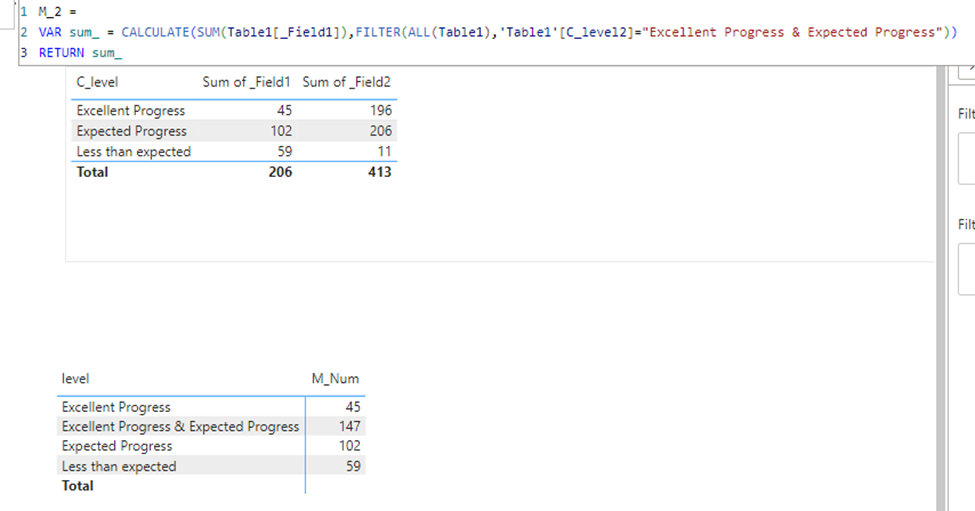975x511 pixels.
Task: Select Excellent Progress row in upper table
Action: (234, 111)
